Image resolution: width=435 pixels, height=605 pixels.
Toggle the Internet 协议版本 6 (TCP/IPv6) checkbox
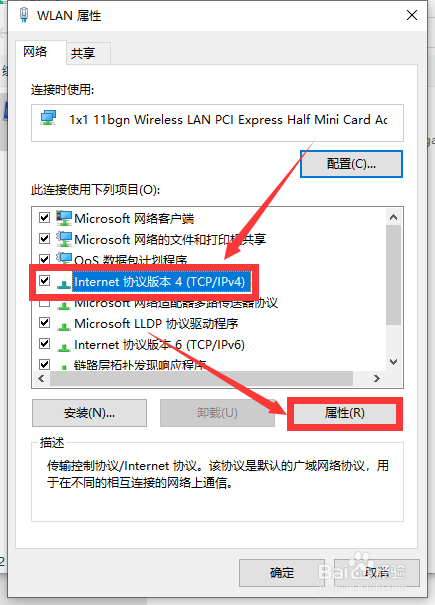point(44,343)
